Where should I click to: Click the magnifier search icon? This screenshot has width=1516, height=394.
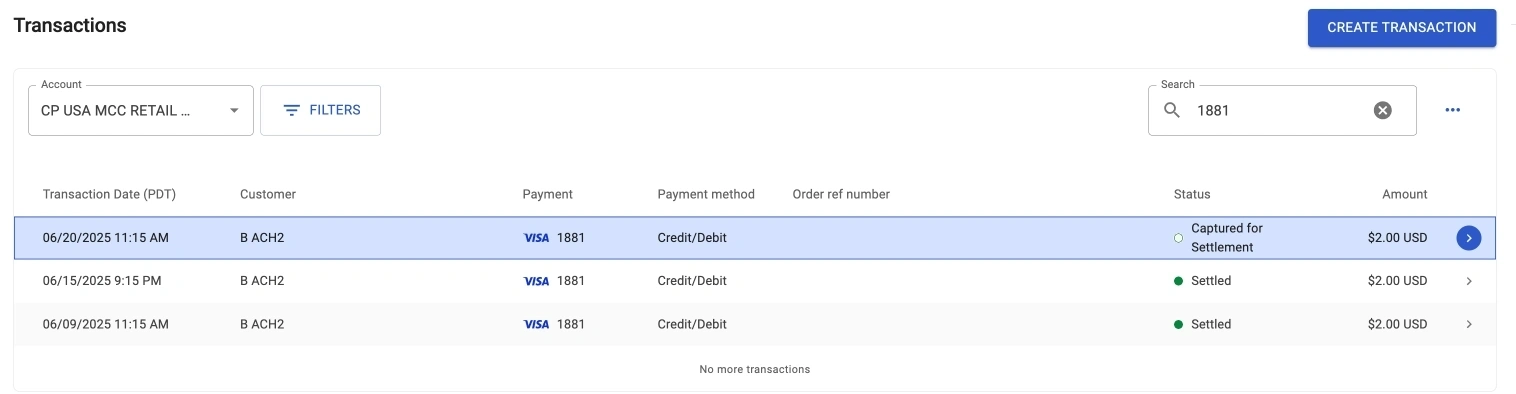pyautogui.click(x=1172, y=110)
